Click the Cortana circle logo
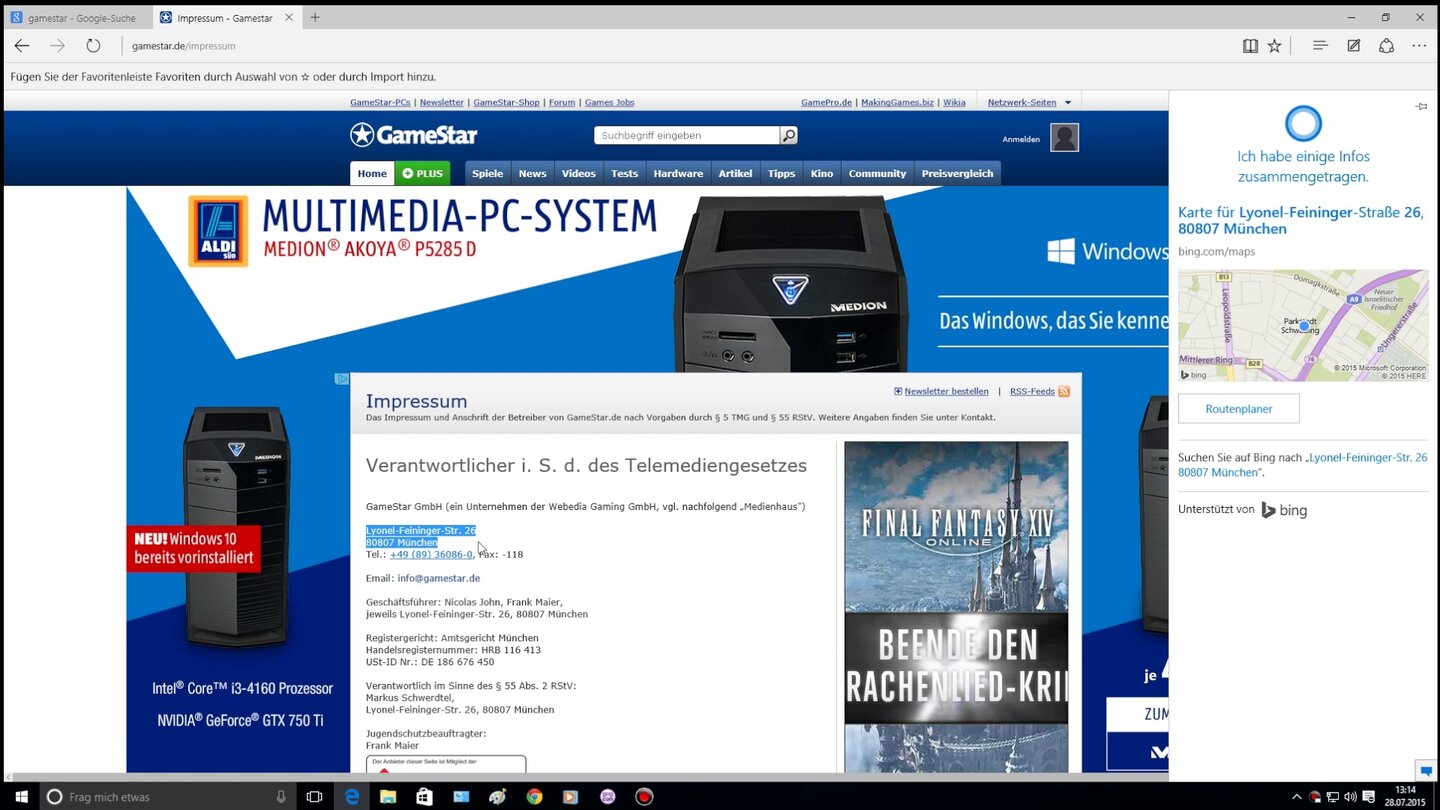This screenshot has height=810, width=1440. coord(1303,124)
